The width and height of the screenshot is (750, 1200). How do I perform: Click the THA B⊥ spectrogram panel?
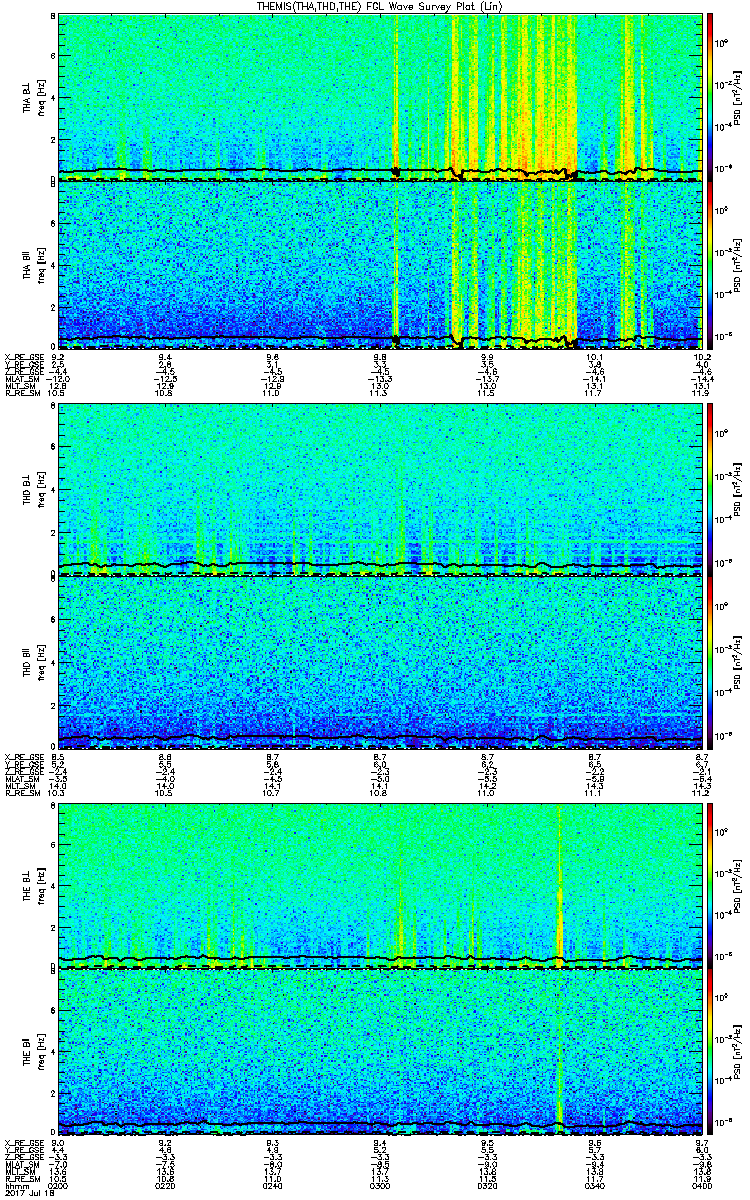click(x=380, y=97)
